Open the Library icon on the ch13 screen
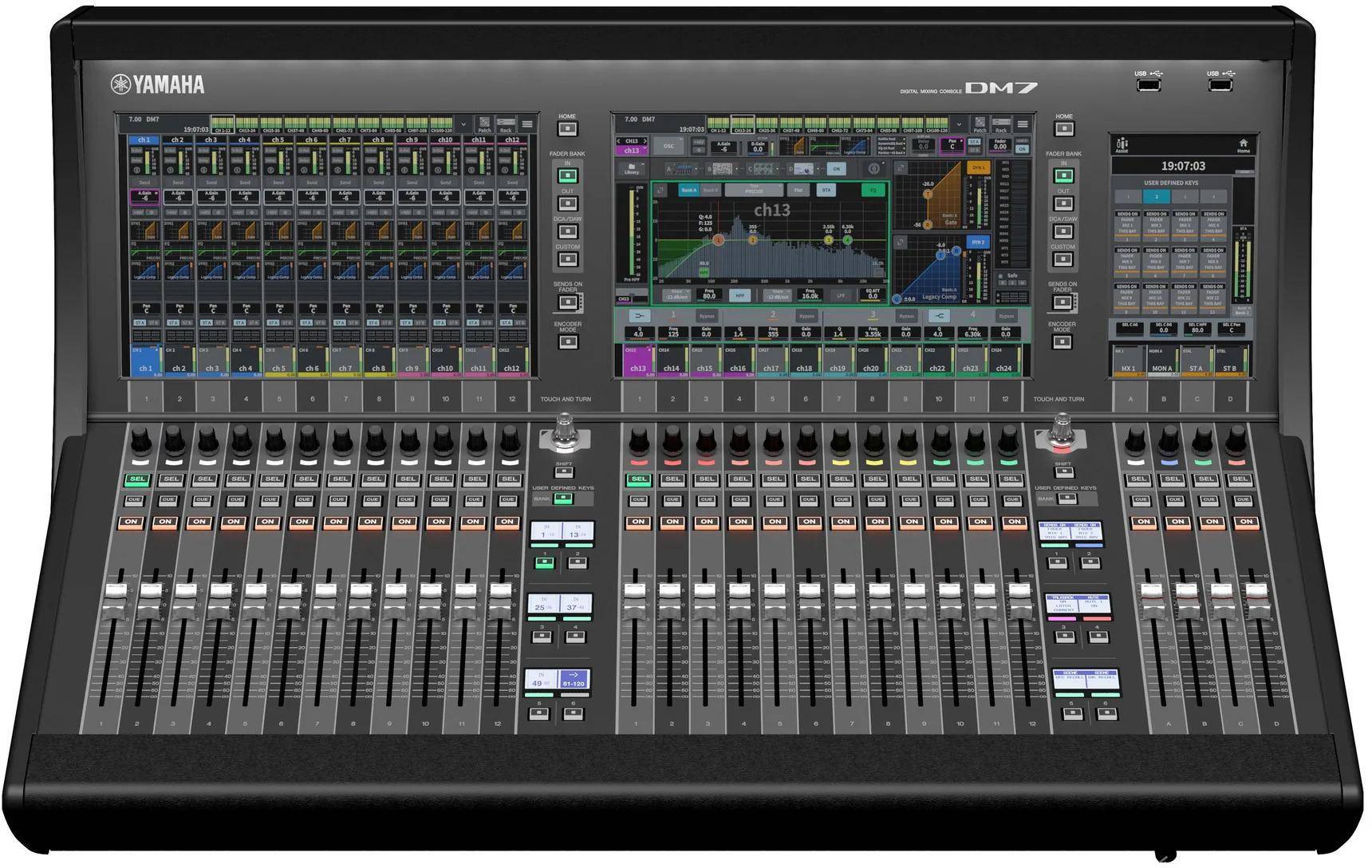 click(632, 169)
